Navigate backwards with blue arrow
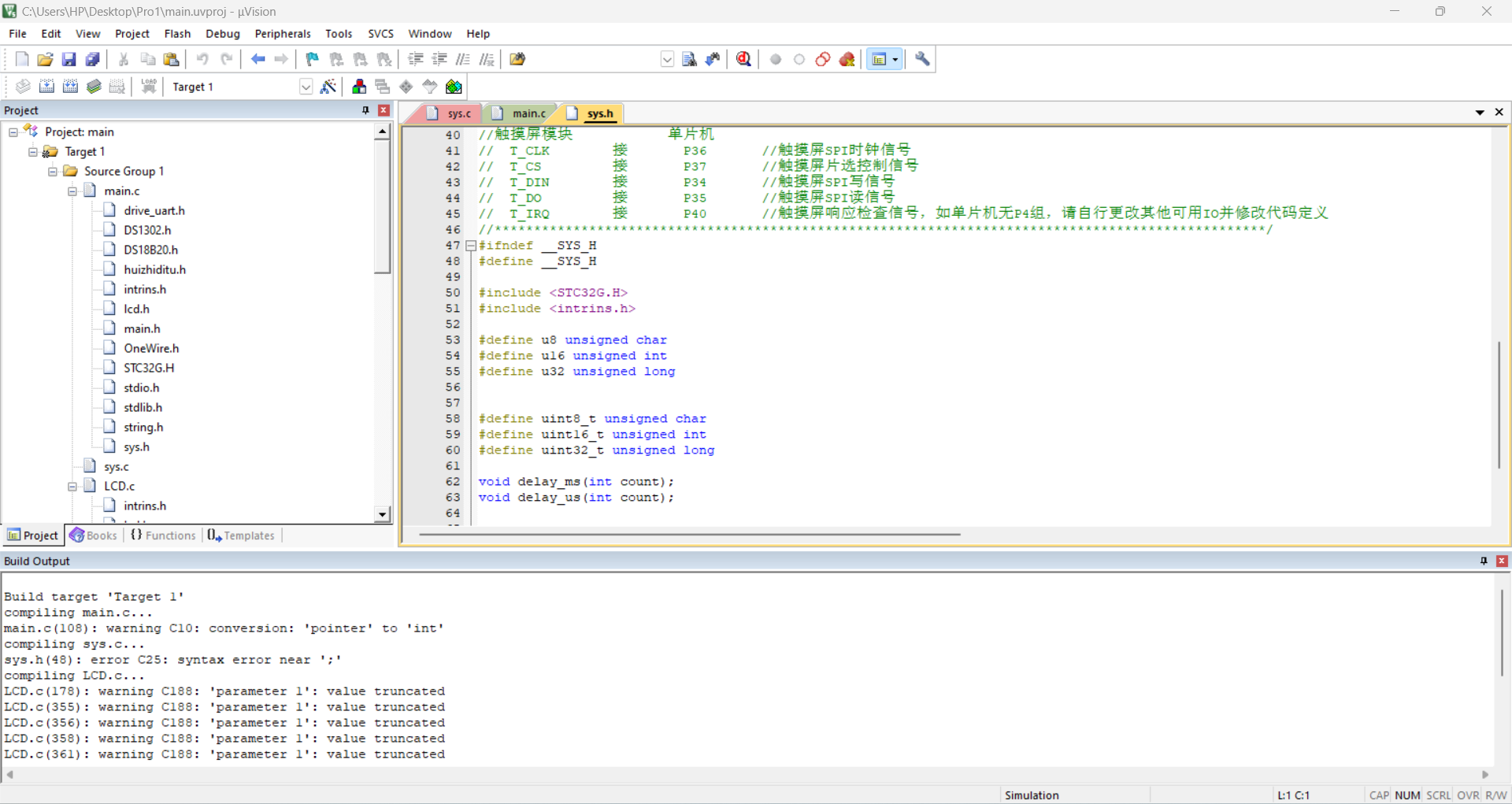This screenshot has width=1512, height=804. click(258, 59)
